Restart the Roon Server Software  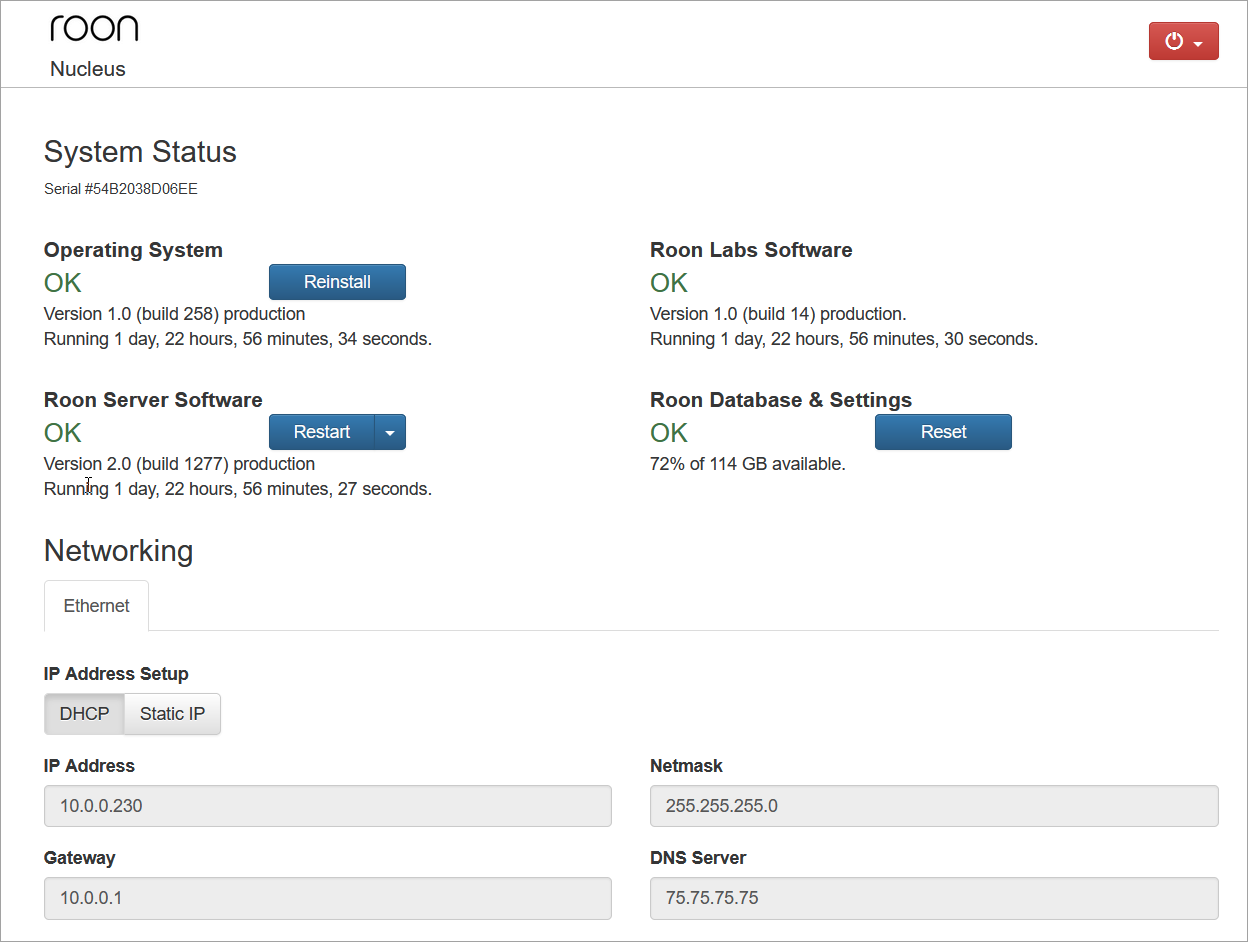(321, 432)
